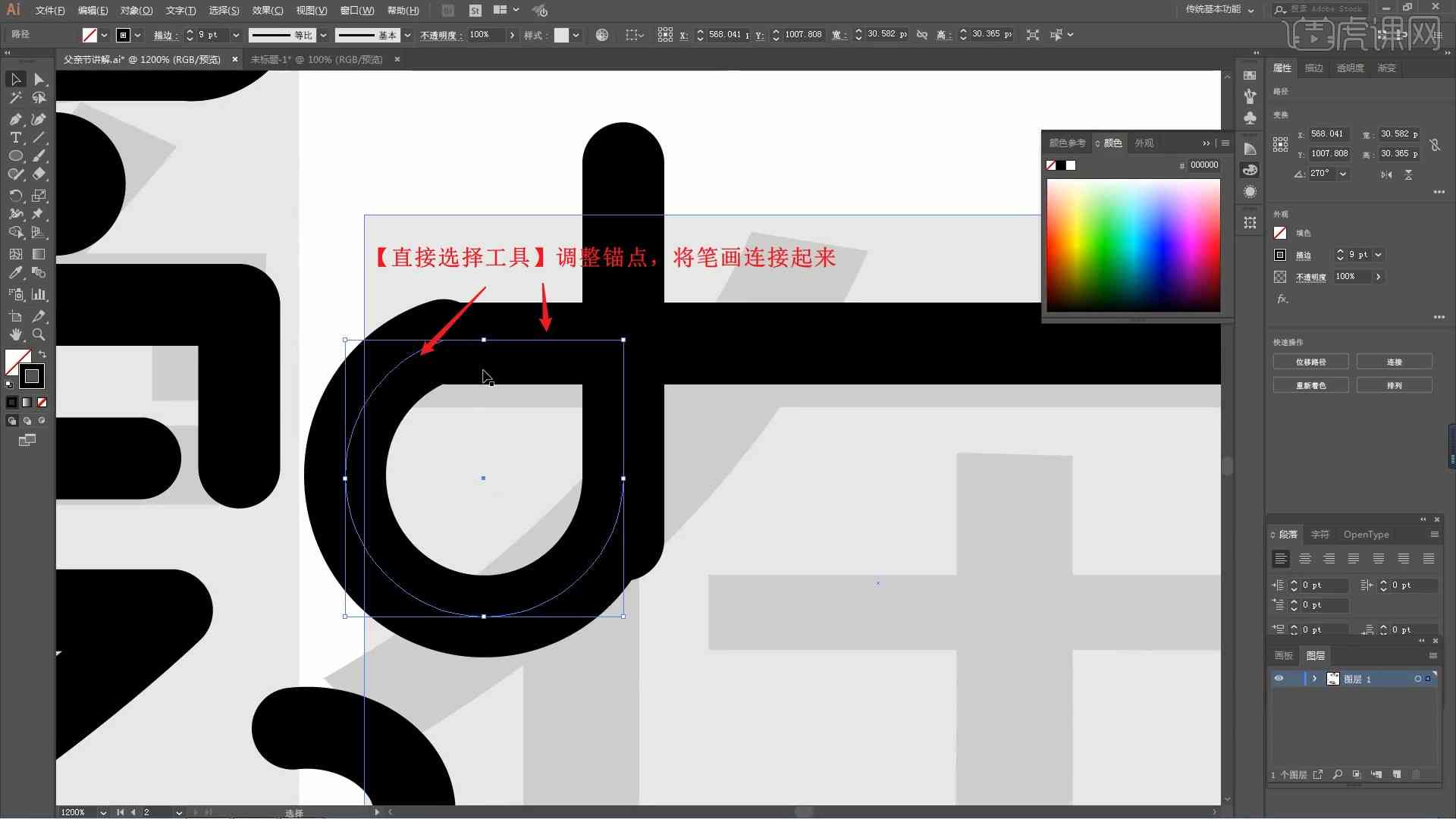Select the Direct Selection tool

pyautogui.click(x=39, y=78)
